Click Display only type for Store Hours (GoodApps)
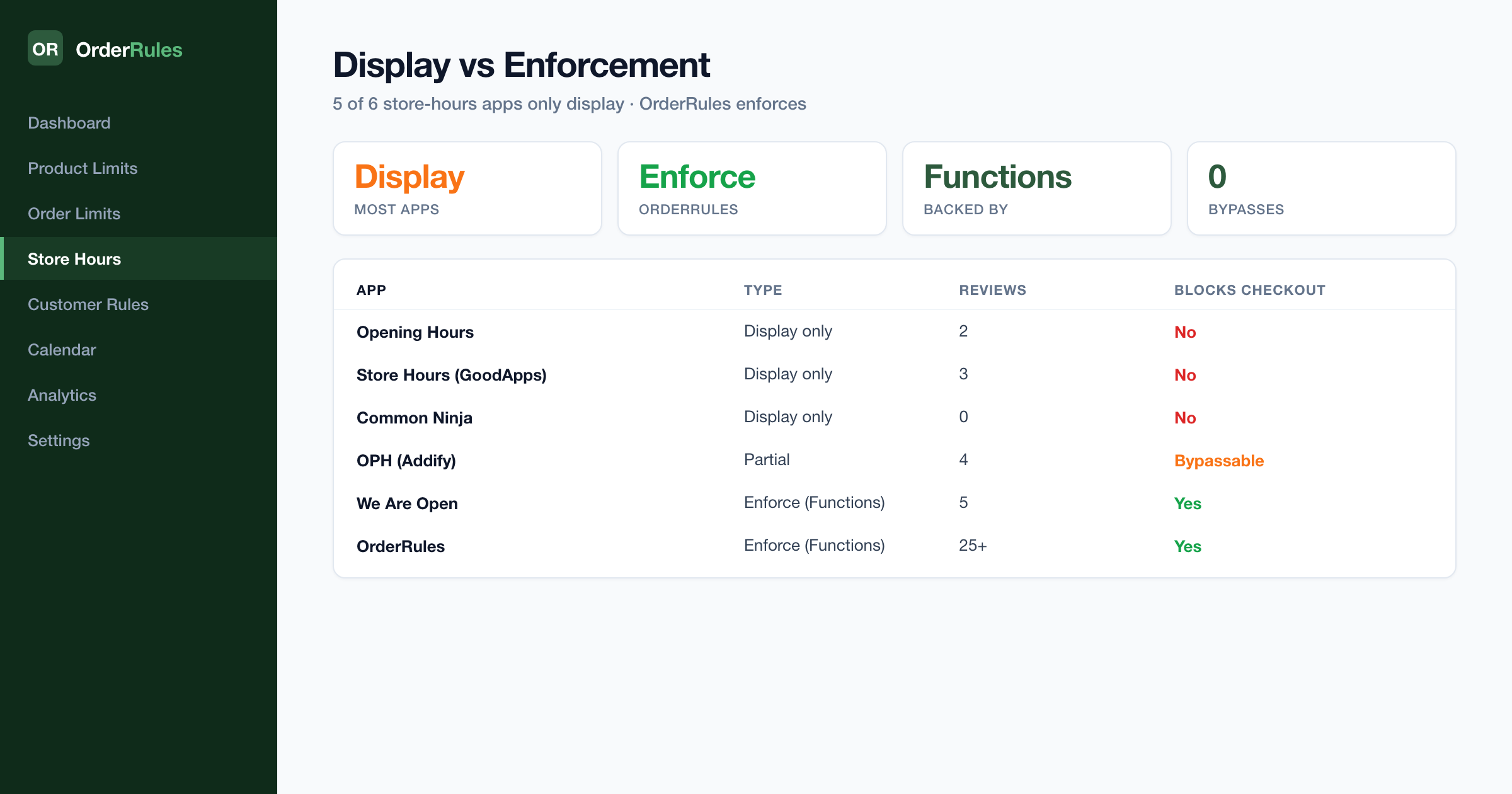Viewport: 1512px width, 794px height. coord(788,374)
